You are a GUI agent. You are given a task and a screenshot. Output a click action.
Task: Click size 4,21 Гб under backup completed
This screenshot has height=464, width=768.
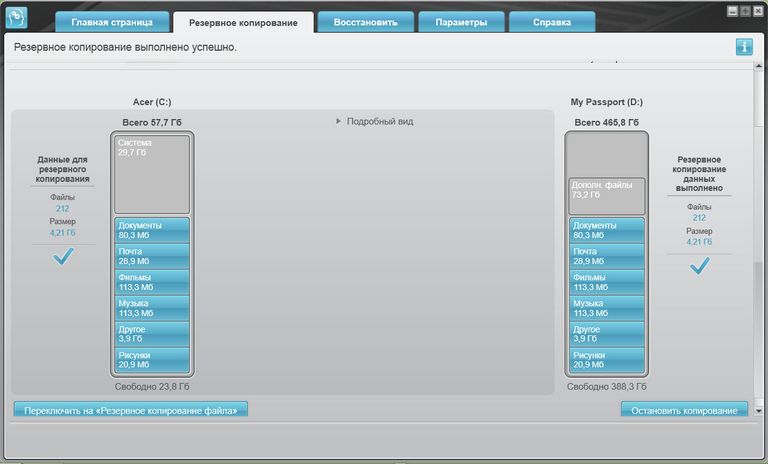coord(699,242)
